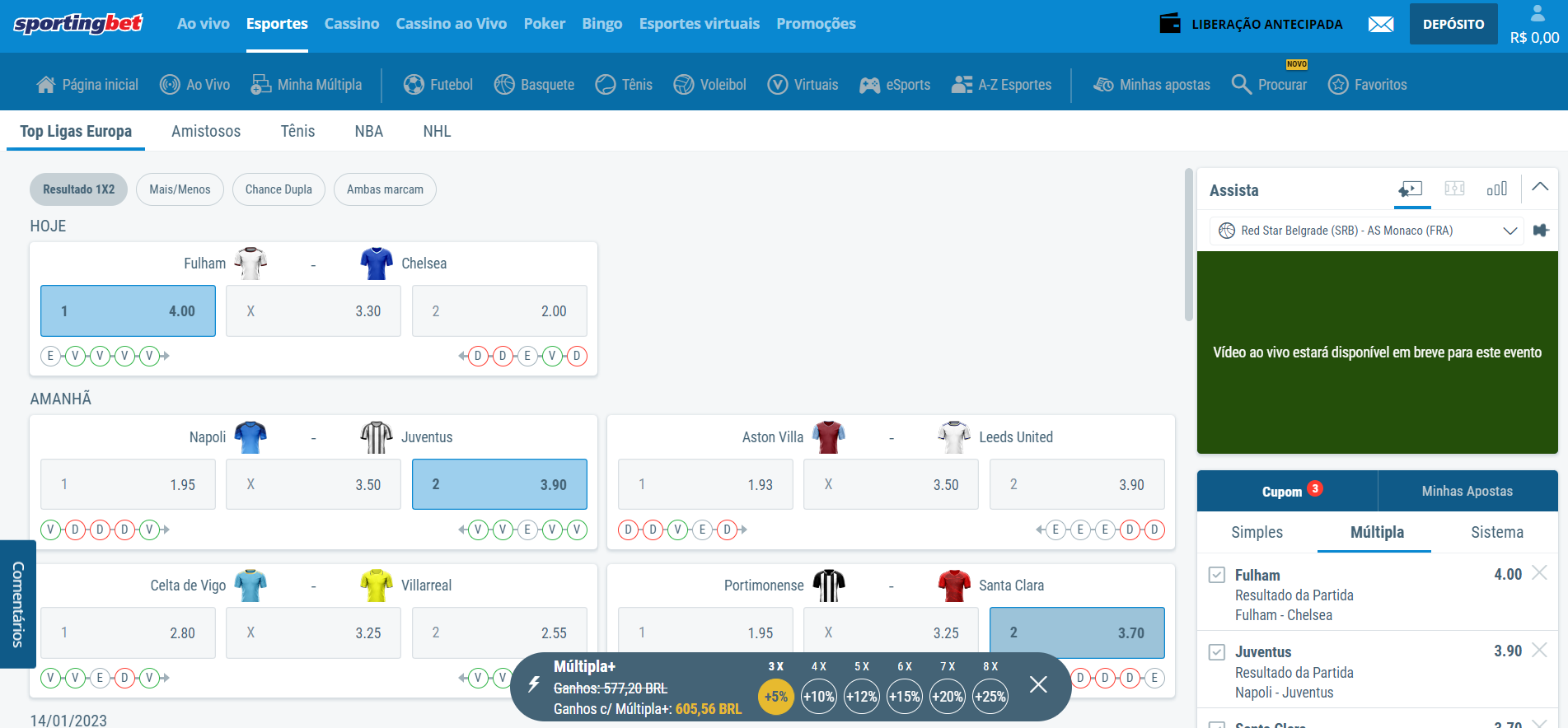
Task: Click the Depósito button
Action: (x=1453, y=24)
